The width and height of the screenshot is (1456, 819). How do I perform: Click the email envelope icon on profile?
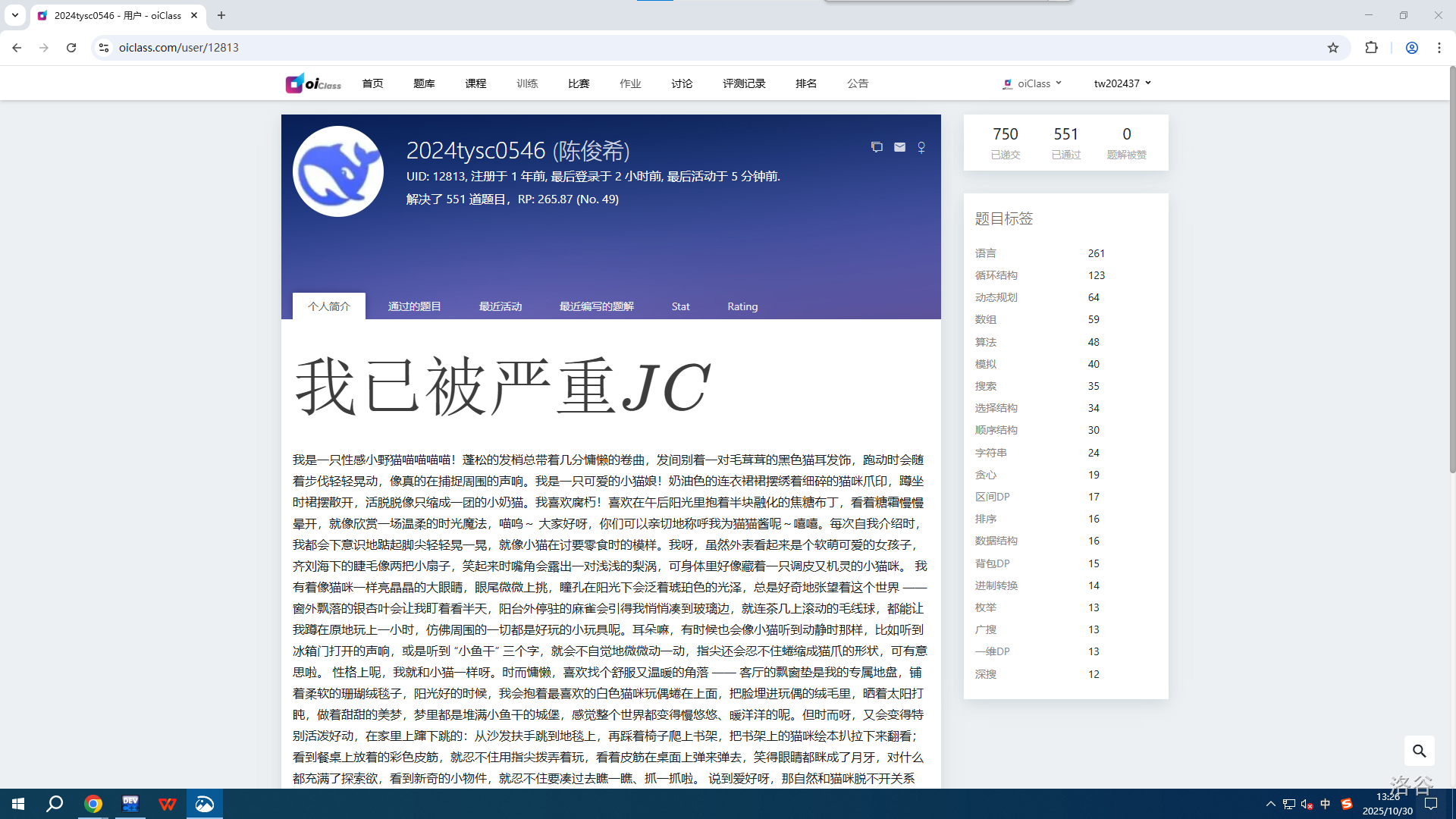899,147
